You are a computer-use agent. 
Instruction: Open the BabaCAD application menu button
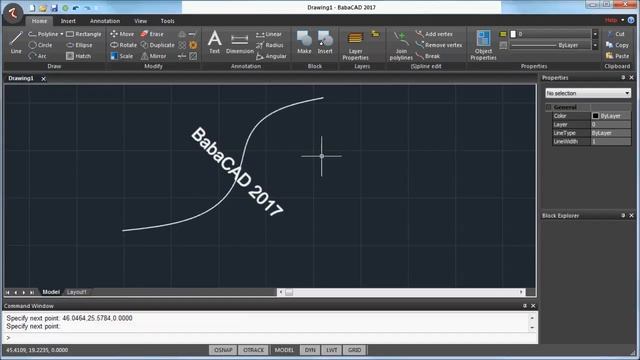tap(13, 13)
